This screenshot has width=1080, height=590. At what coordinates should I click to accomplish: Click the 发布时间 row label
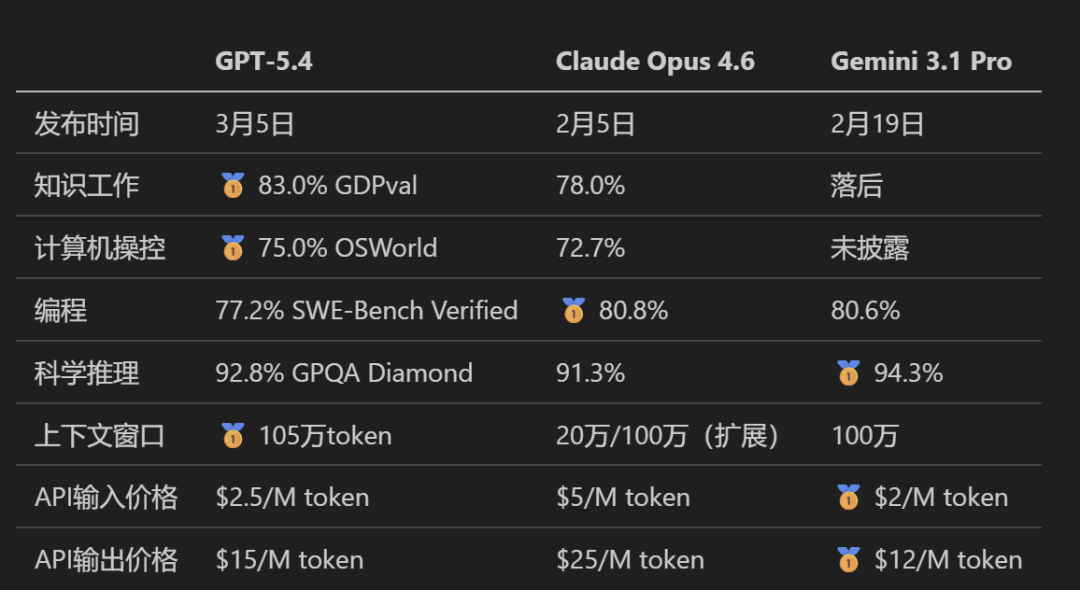[87, 124]
